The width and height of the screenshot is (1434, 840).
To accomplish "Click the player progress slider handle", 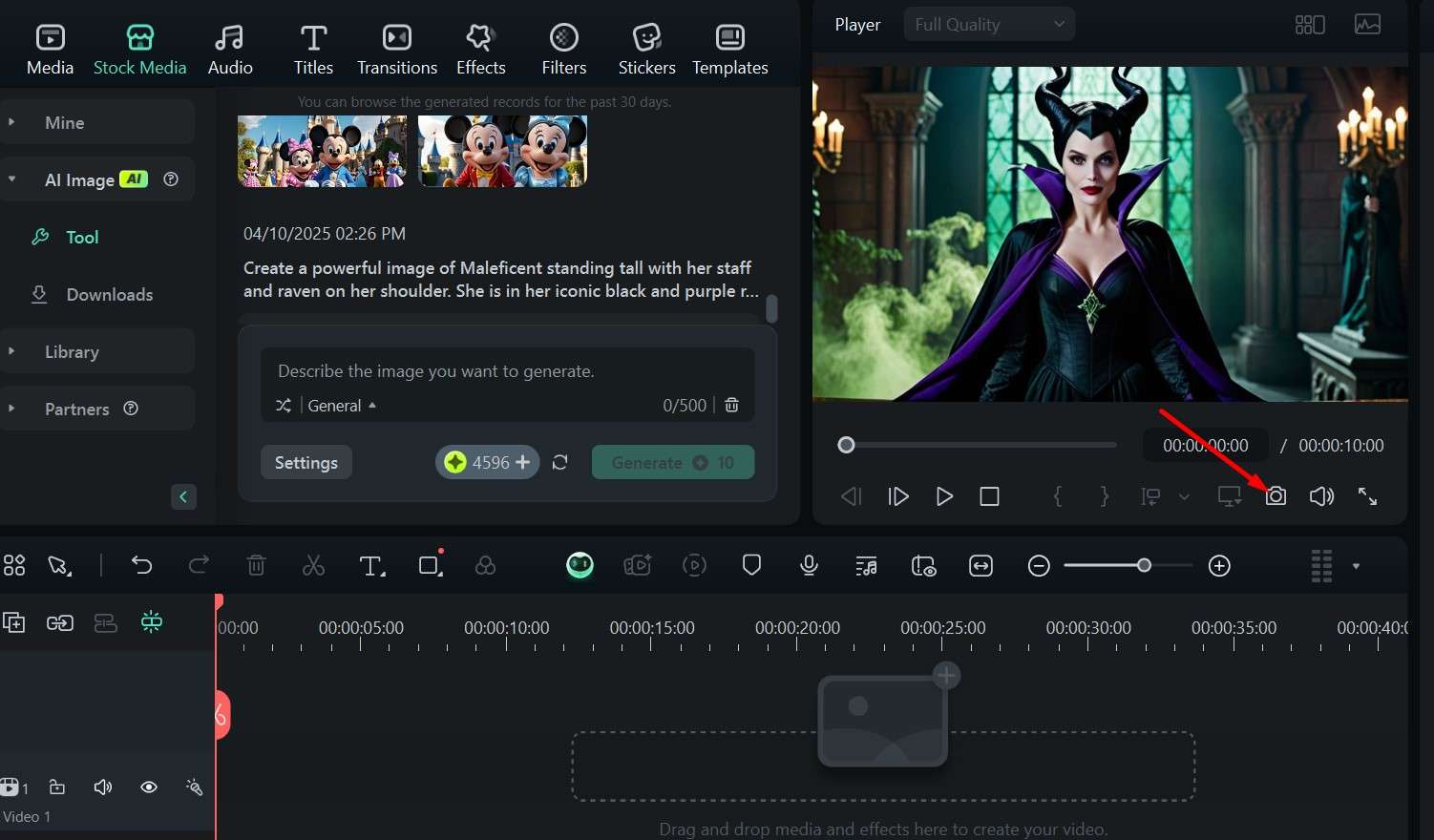I will pyautogui.click(x=846, y=445).
